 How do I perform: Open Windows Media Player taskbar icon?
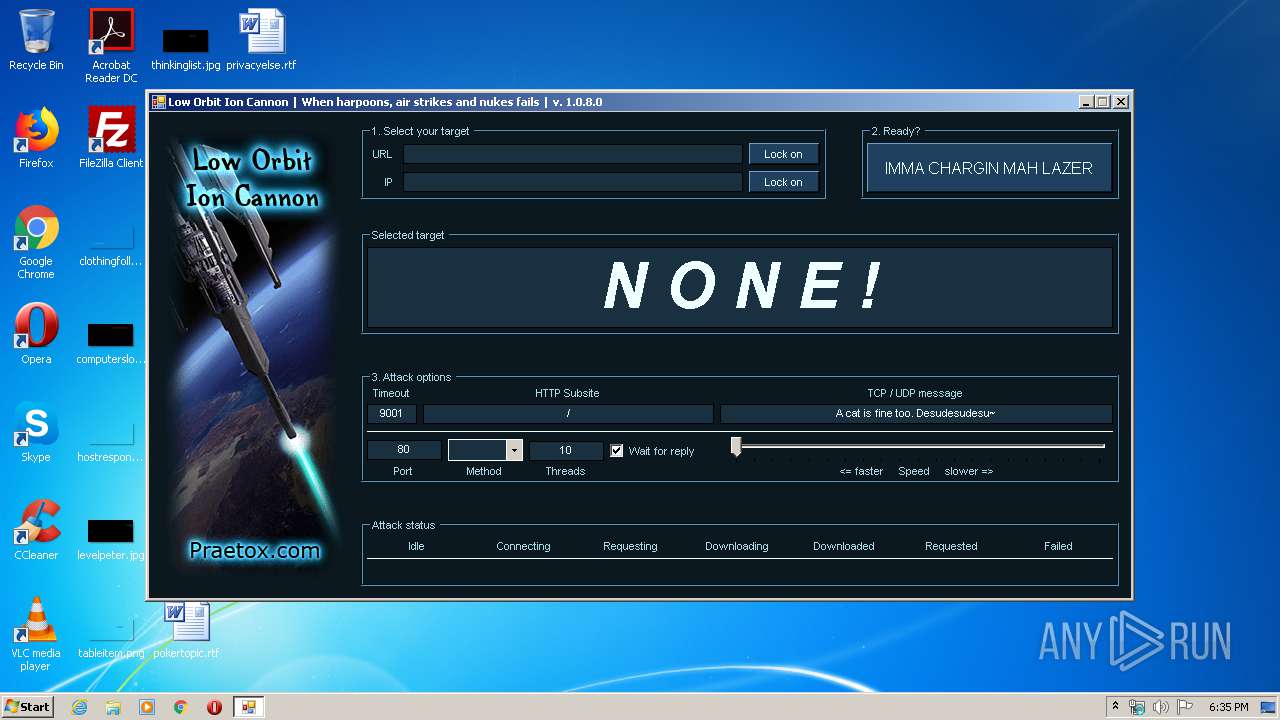point(147,707)
